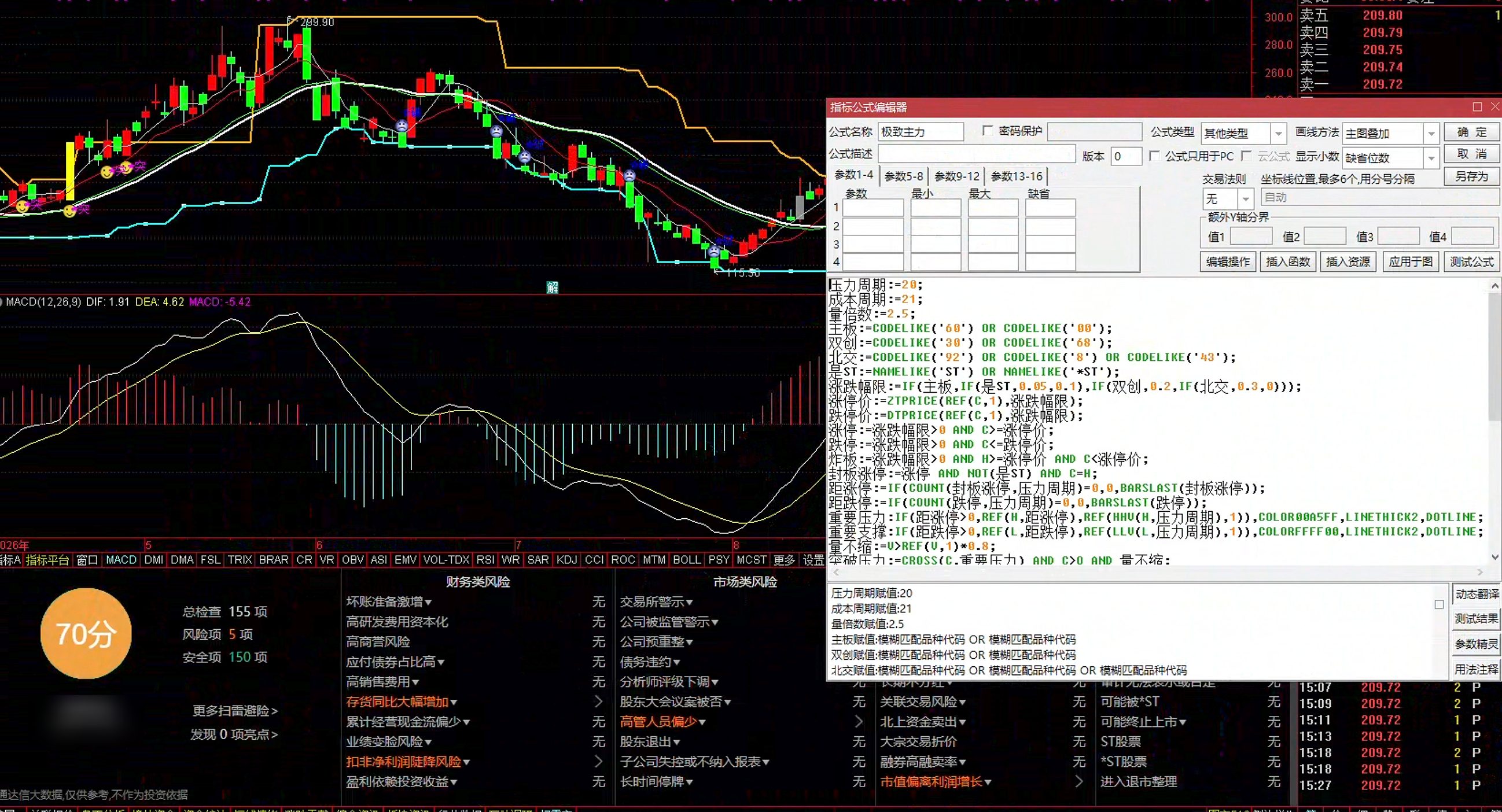Viewport: 1502px width, 812px height.
Task: Toggle 公式只用于PC checkbox
Action: click(1154, 156)
